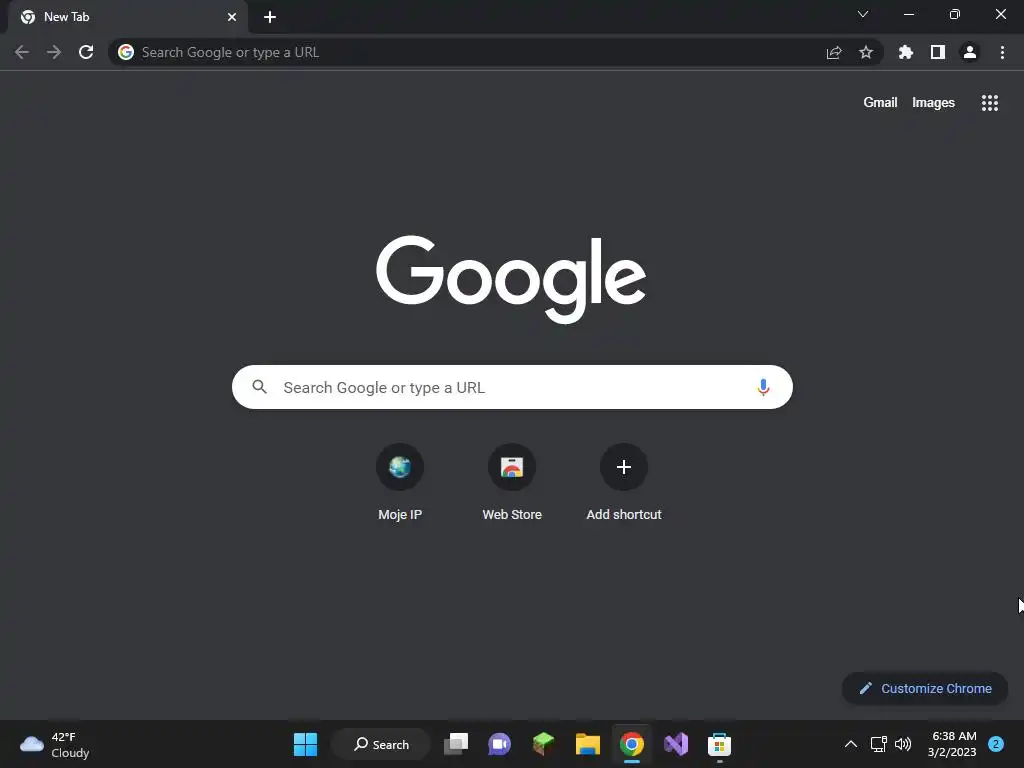The height and width of the screenshot is (768, 1024).
Task: Open Minecraft block icon on taskbar
Action: [x=543, y=744]
